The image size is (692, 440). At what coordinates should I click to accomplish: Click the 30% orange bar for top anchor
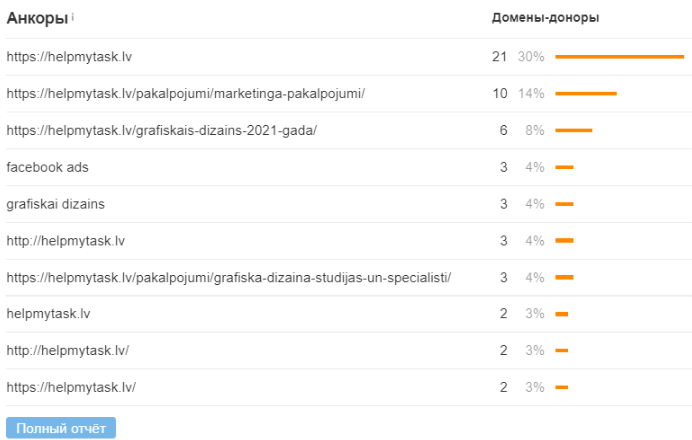(x=619, y=57)
